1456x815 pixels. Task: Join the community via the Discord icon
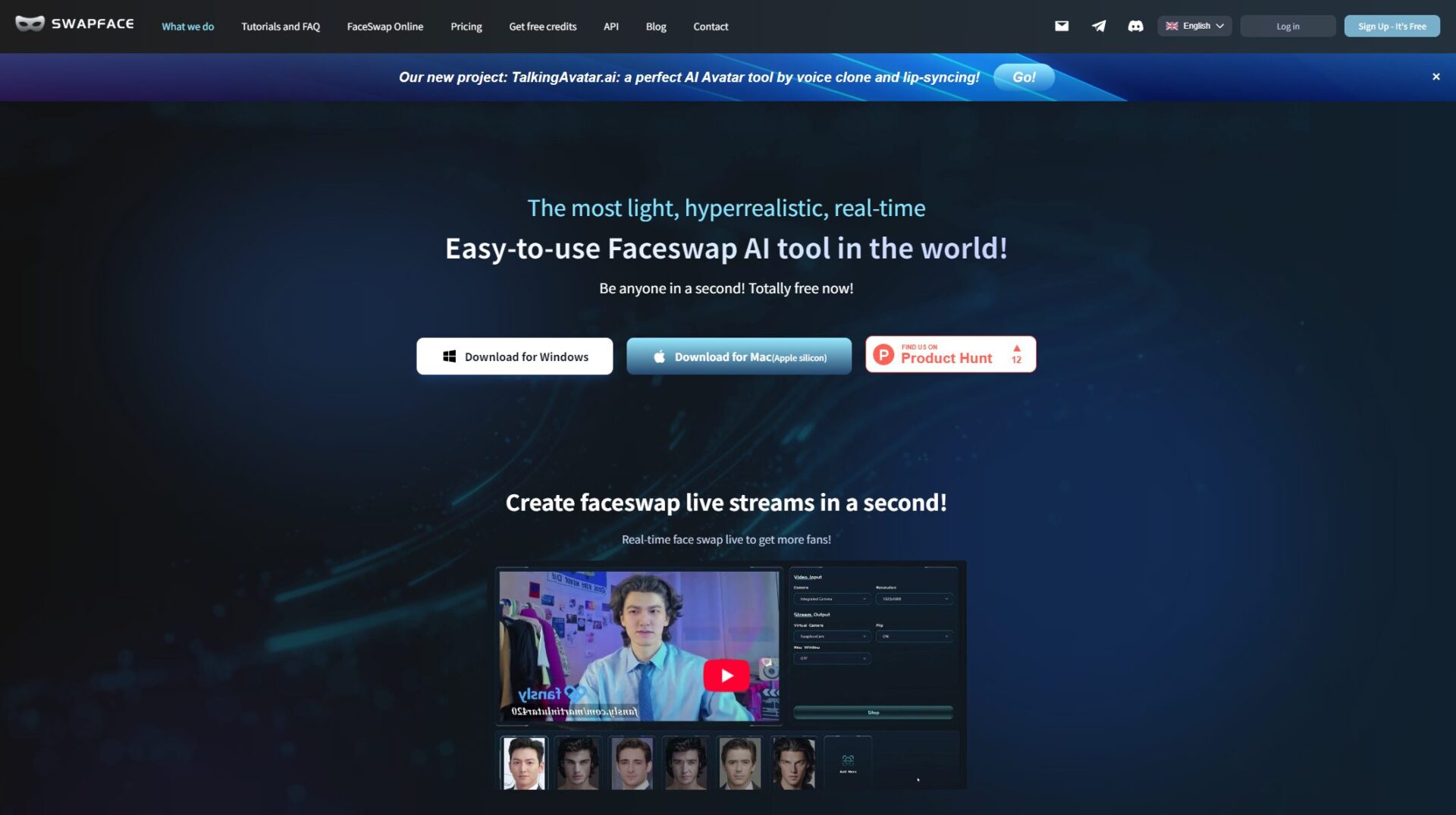1135,25
